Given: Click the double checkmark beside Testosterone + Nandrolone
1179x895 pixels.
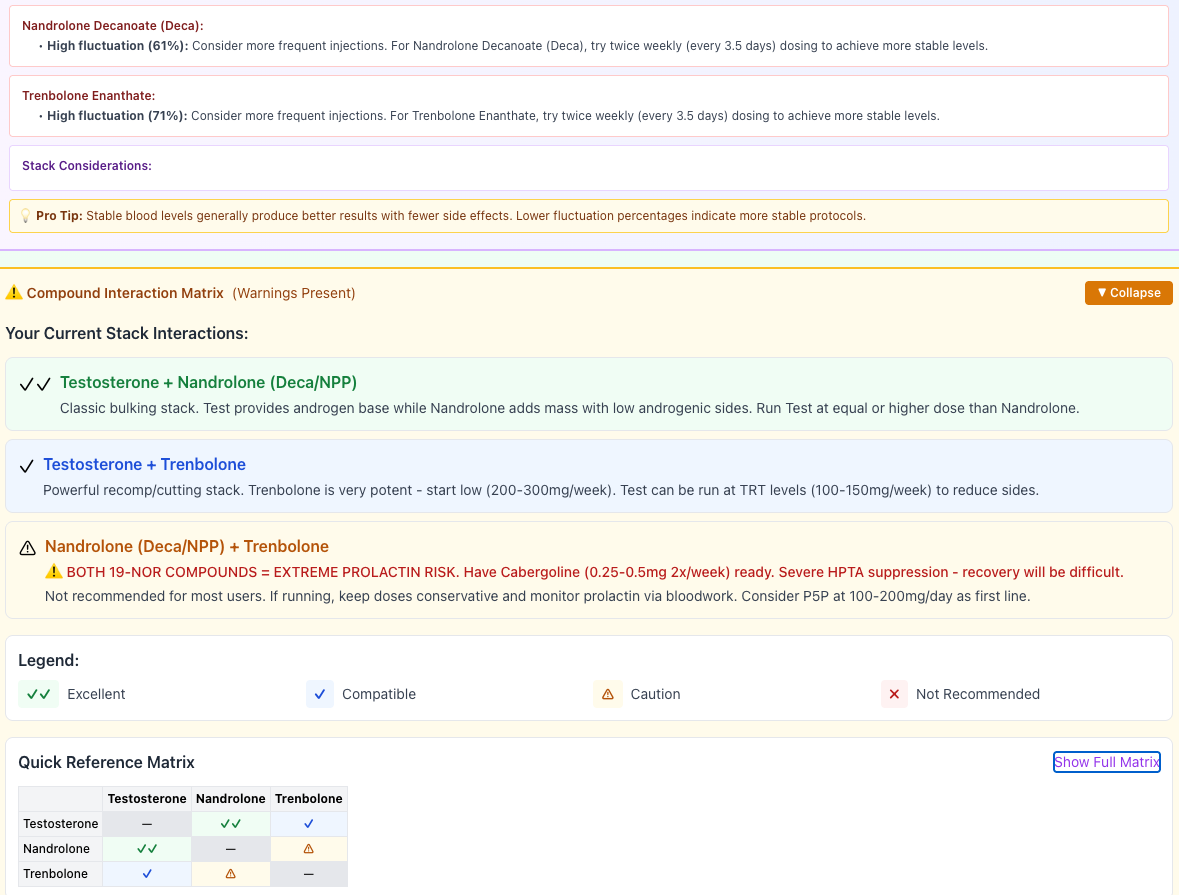Looking at the screenshot, I should tap(34, 383).
